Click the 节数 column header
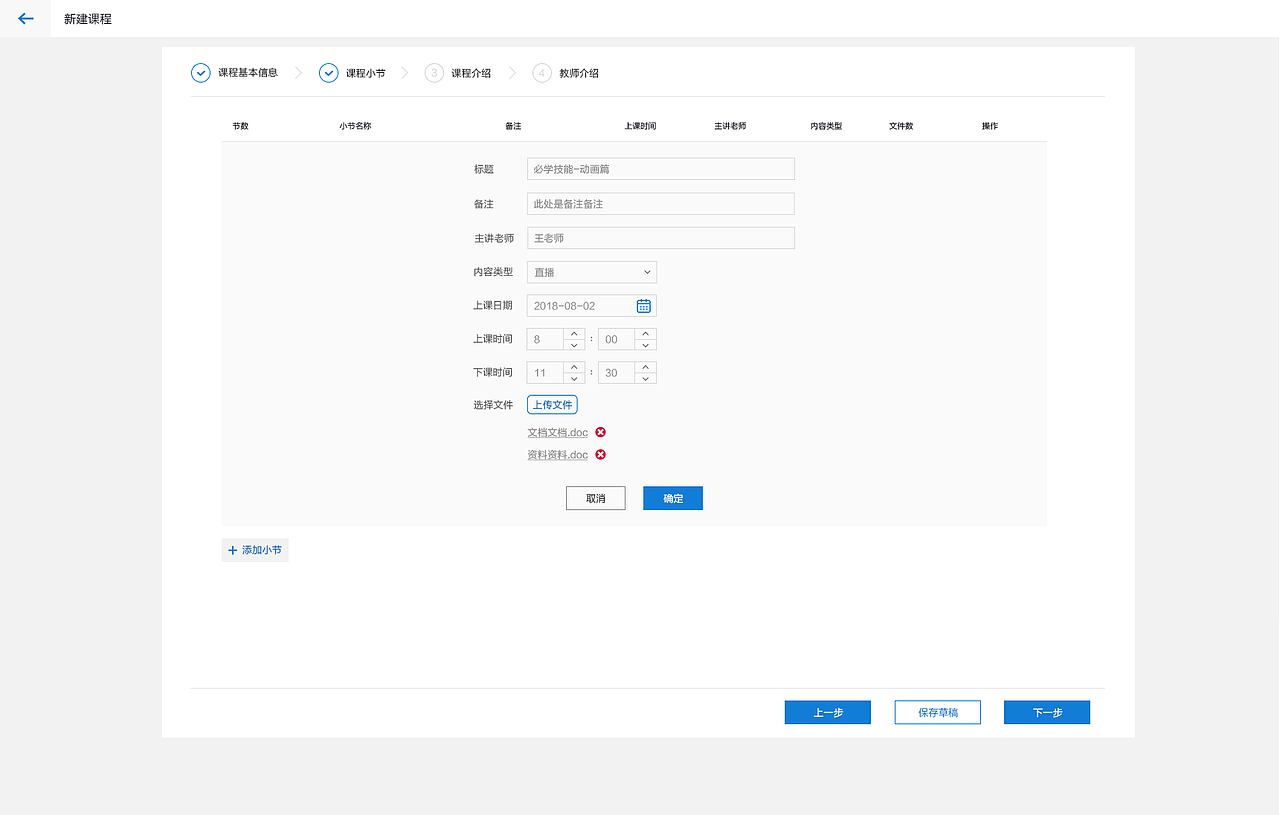This screenshot has width=1280, height=815. pyautogui.click(x=240, y=126)
